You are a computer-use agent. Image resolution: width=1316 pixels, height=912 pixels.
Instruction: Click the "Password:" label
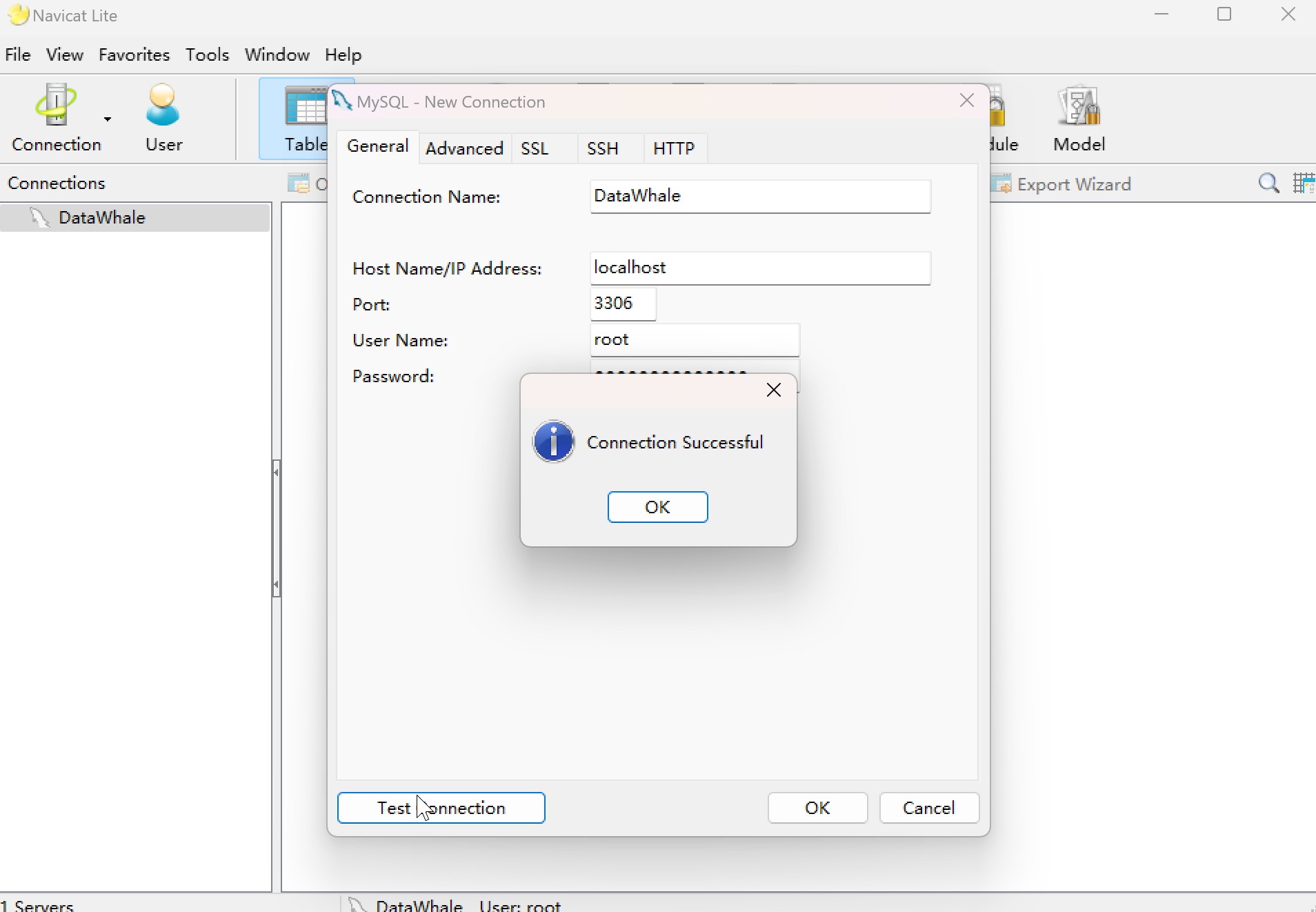tap(393, 376)
